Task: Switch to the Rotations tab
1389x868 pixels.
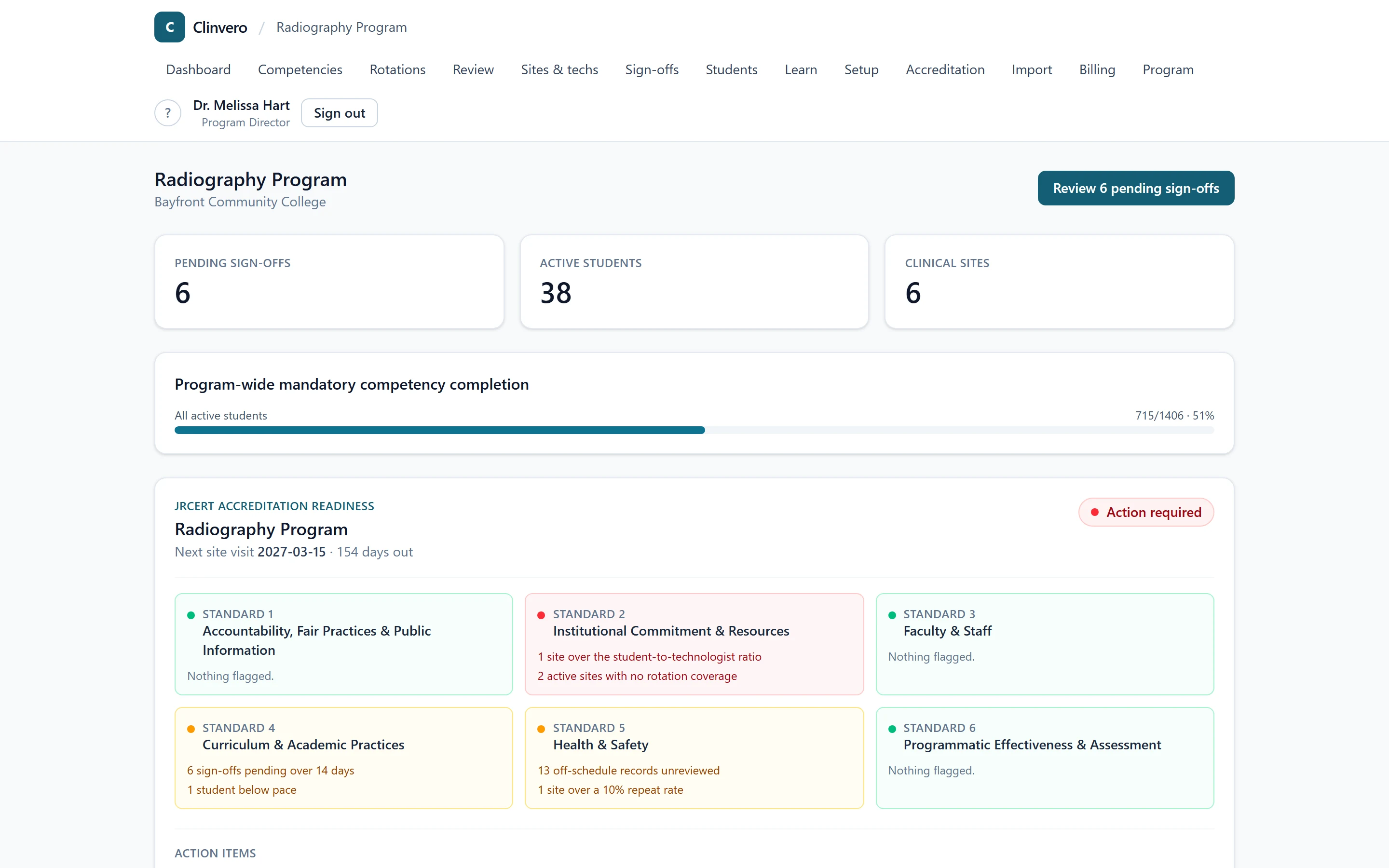Action: (397, 69)
